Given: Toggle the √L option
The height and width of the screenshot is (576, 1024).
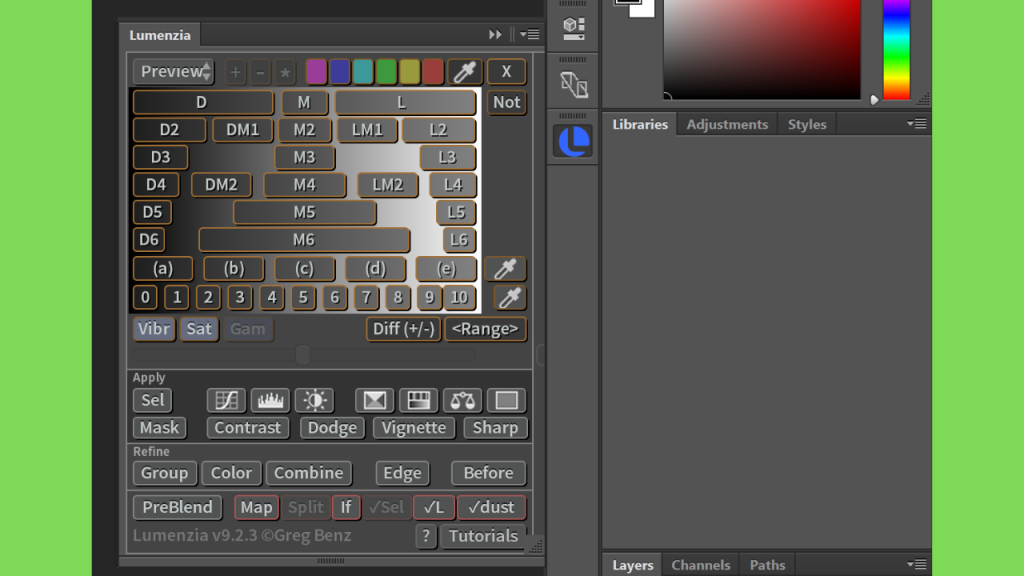Looking at the screenshot, I should [x=434, y=507].
